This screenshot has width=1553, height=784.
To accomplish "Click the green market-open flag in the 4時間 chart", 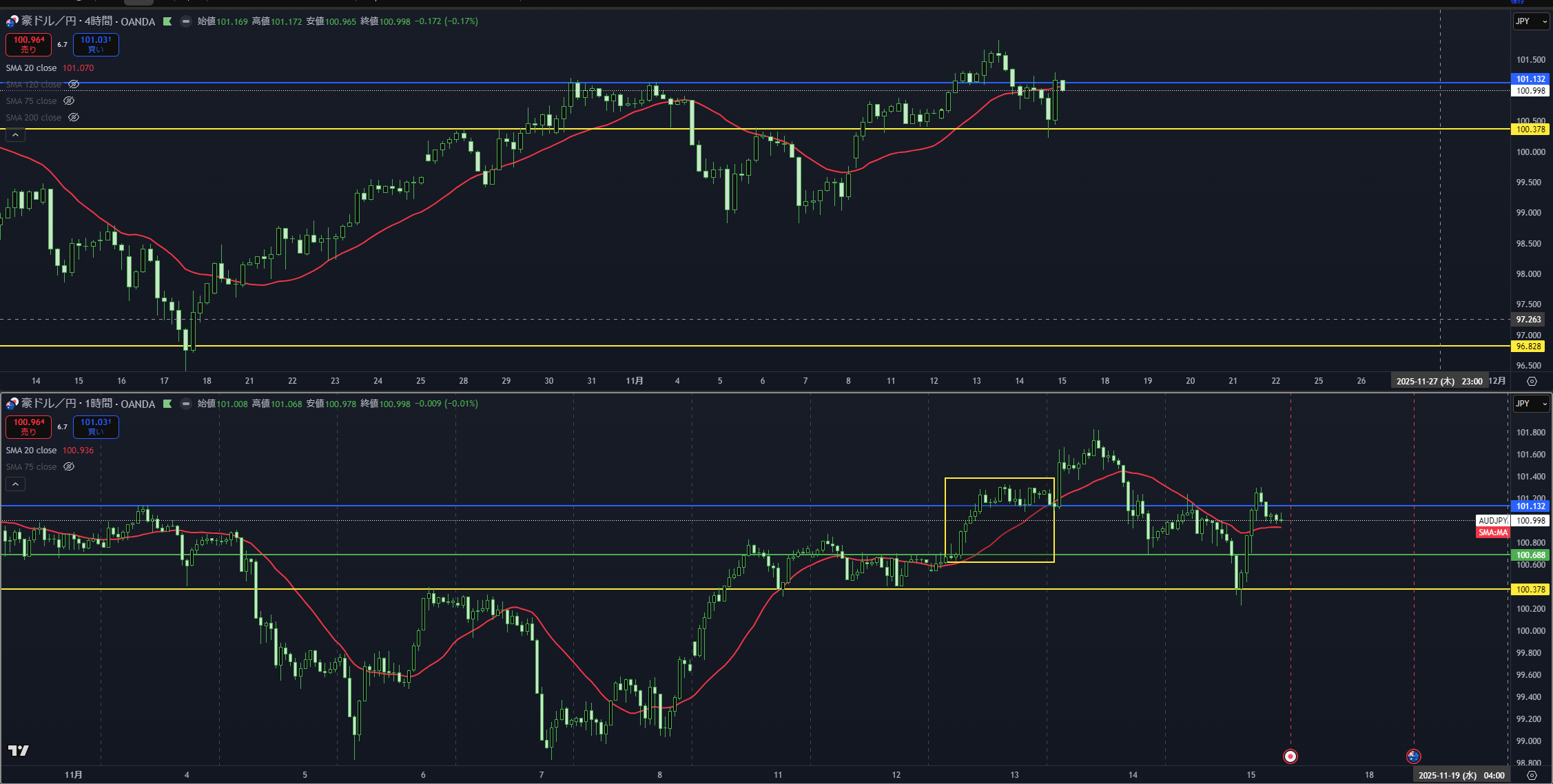I will click(167, 21).
